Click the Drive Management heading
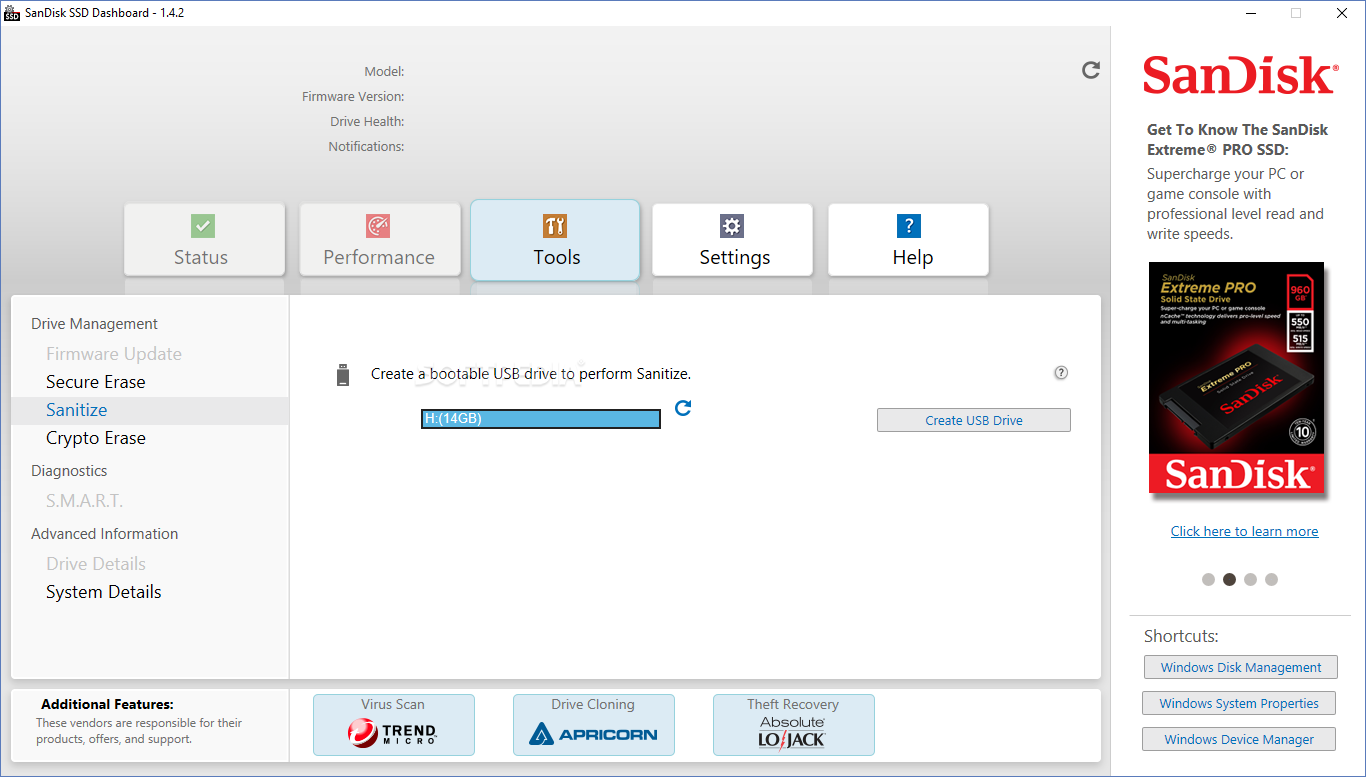Image resolution: width=1366 pixels, height=777 pixels. (94, 324)
